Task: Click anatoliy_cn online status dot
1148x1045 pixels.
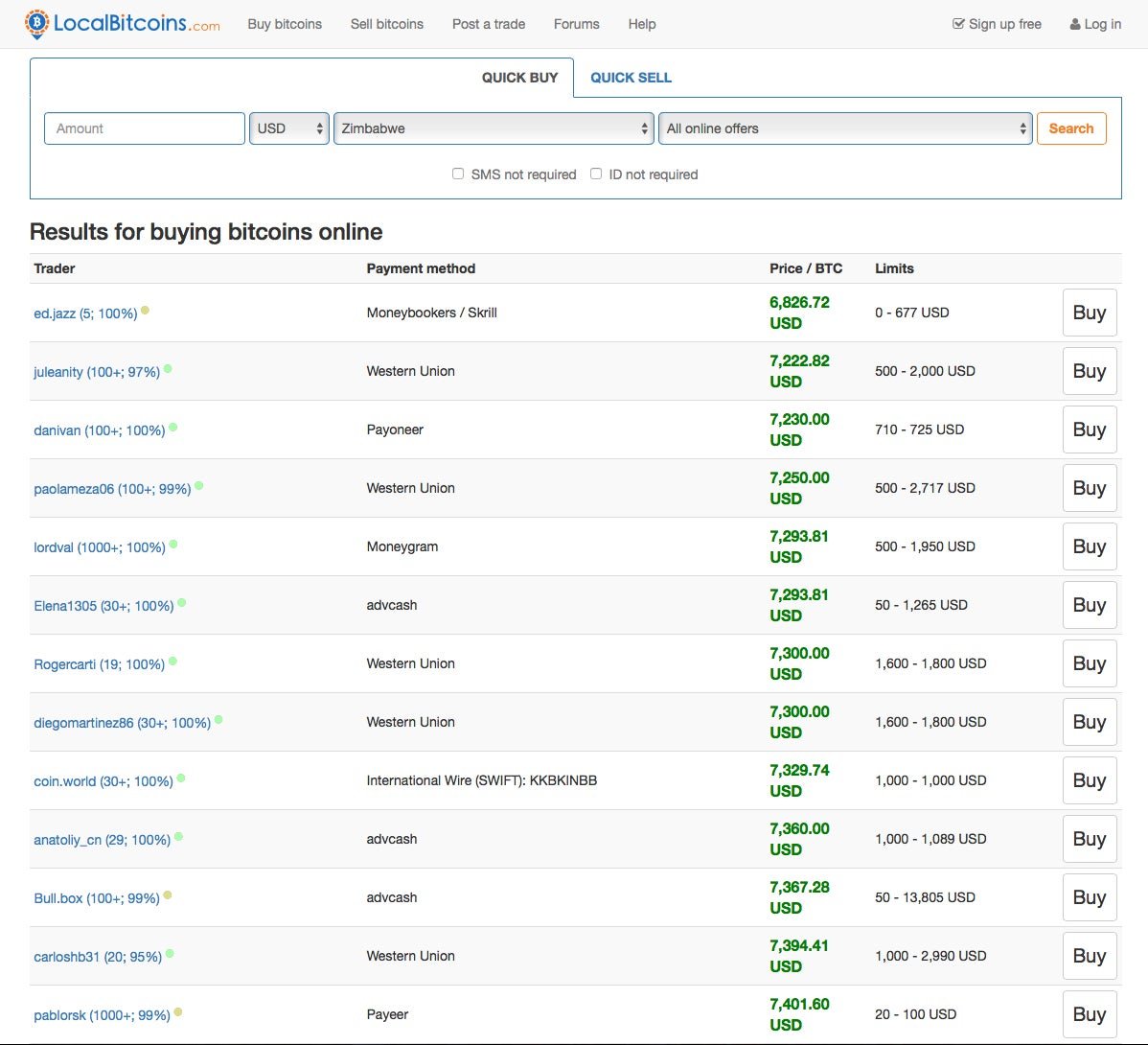Action: [x=178, y=836]
